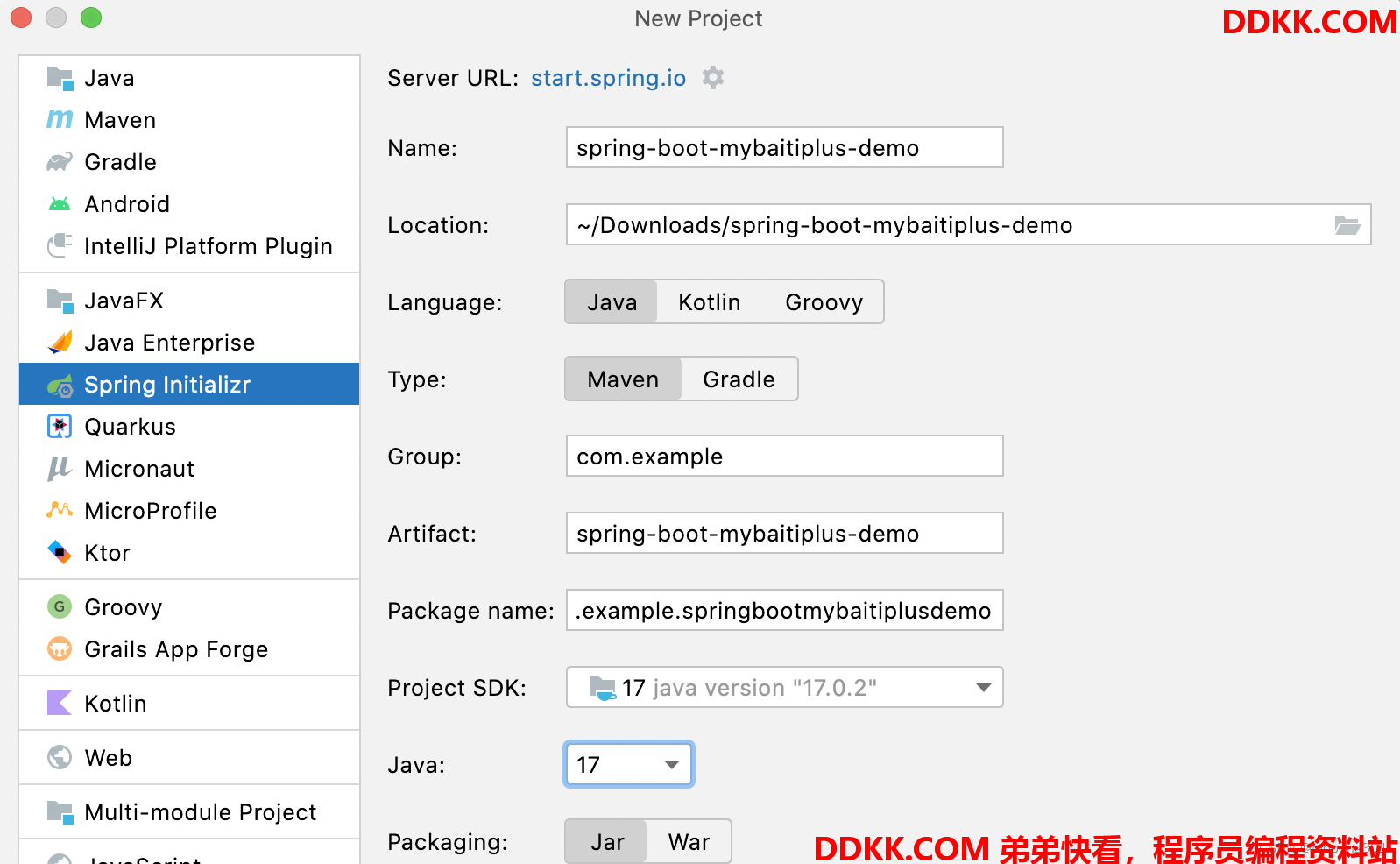Choose the Maven icon in sidebar
The height and width of the screenshot is (864, 1400).
(x=60, y=120)
